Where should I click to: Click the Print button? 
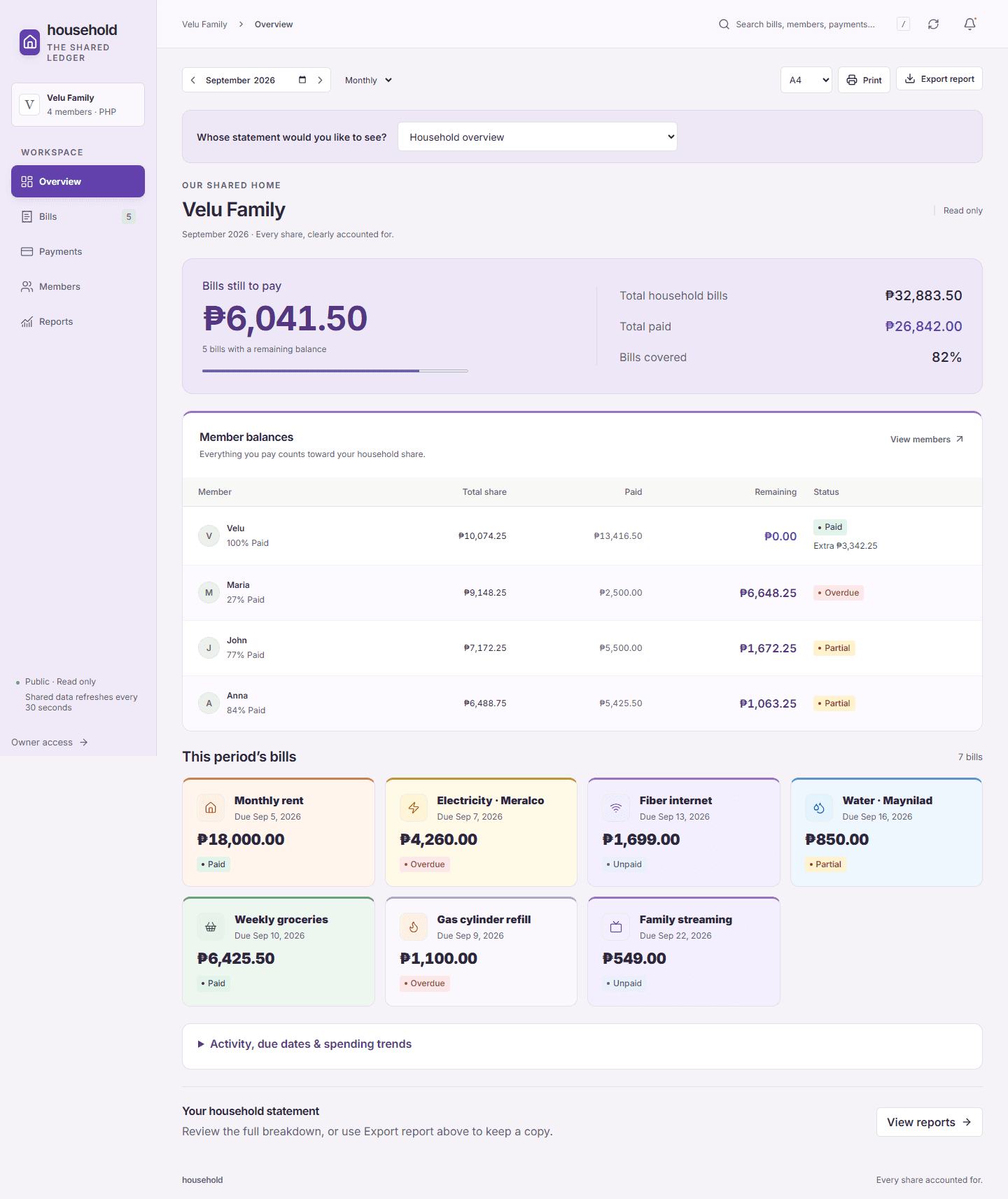point(864,80)
